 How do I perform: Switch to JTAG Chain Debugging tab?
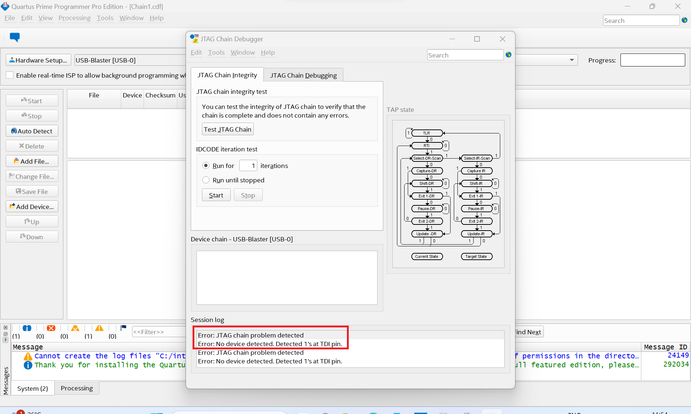303,75
